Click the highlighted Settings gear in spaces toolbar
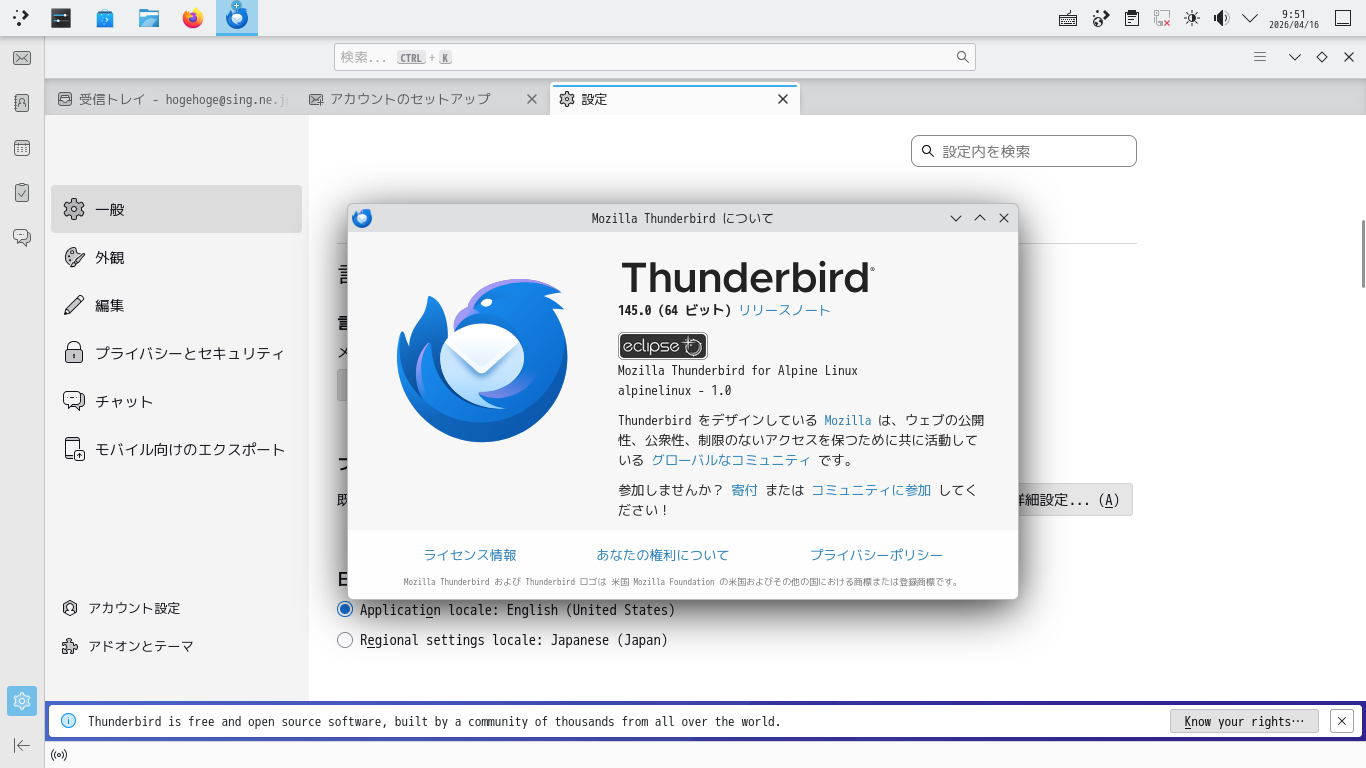Screen dimensions: 1366x768 [22, 701]
